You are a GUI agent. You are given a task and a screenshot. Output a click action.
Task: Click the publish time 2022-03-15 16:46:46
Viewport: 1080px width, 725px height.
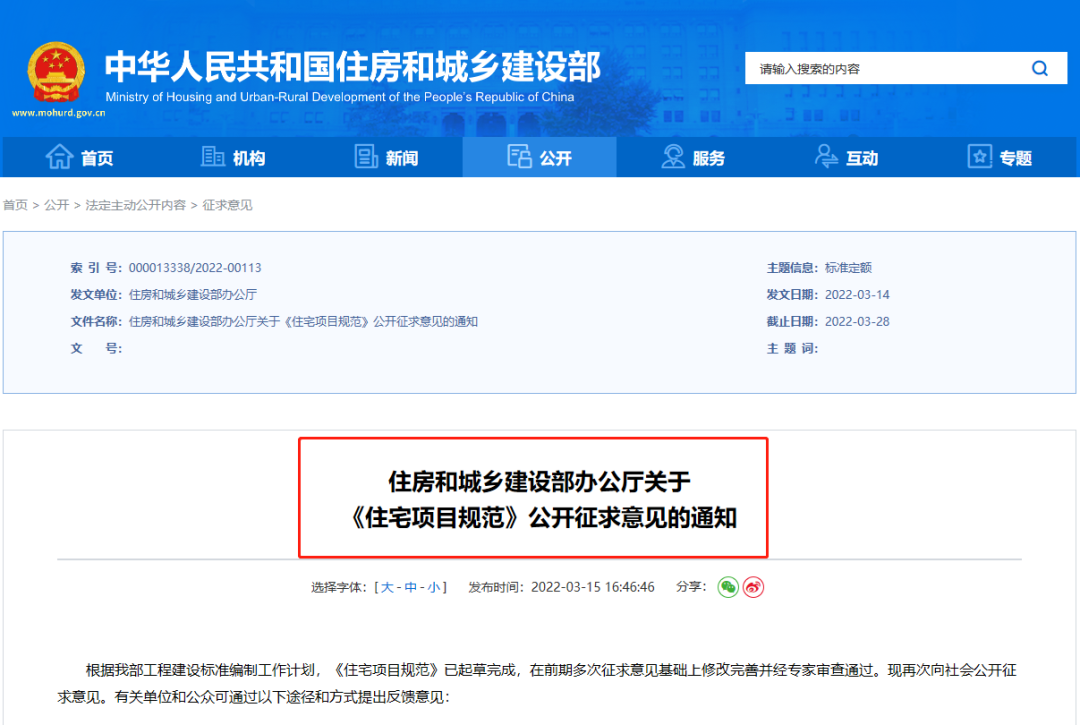pos(592,587)
